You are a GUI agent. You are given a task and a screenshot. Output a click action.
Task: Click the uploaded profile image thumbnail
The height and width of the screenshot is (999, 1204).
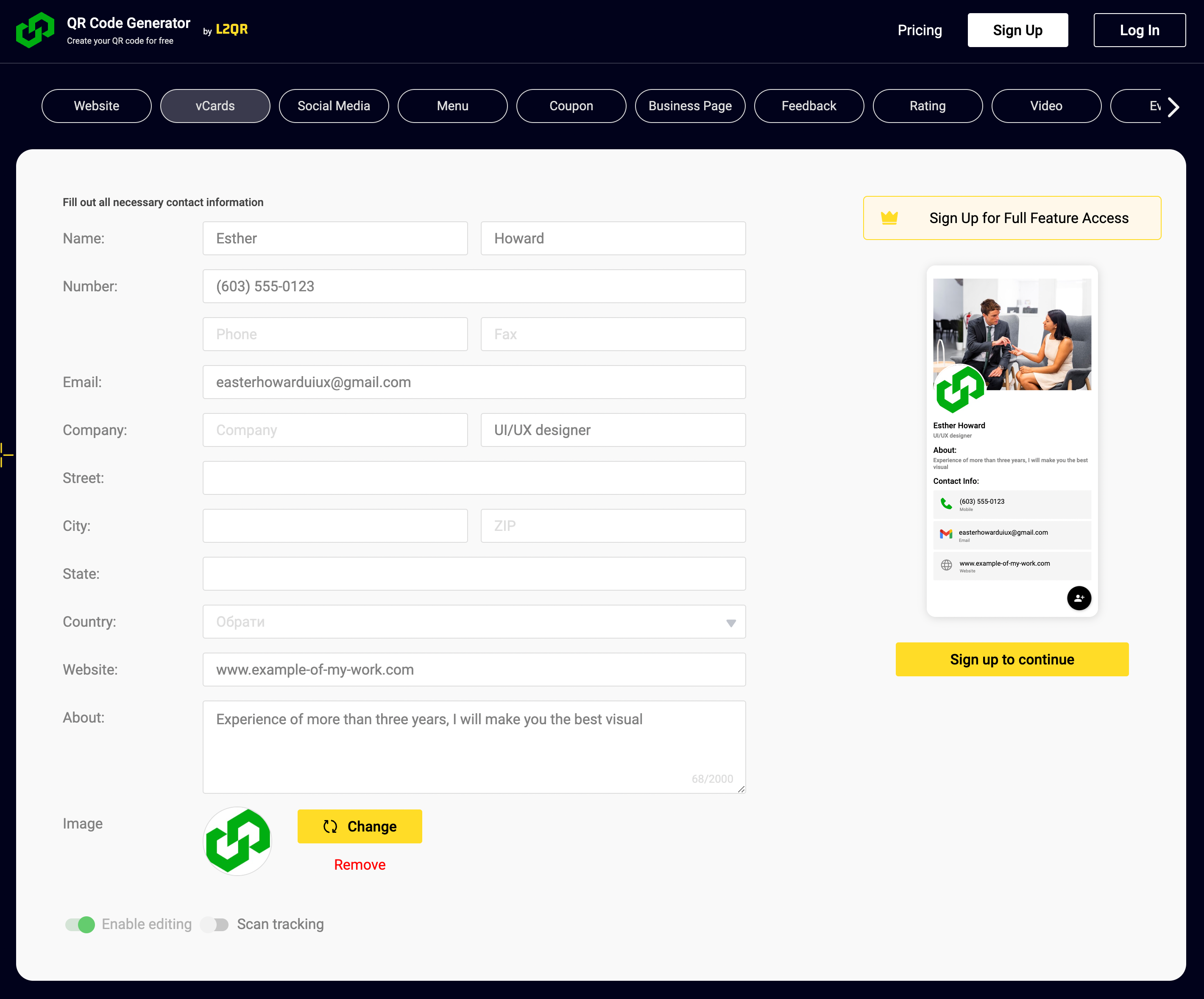237,841
